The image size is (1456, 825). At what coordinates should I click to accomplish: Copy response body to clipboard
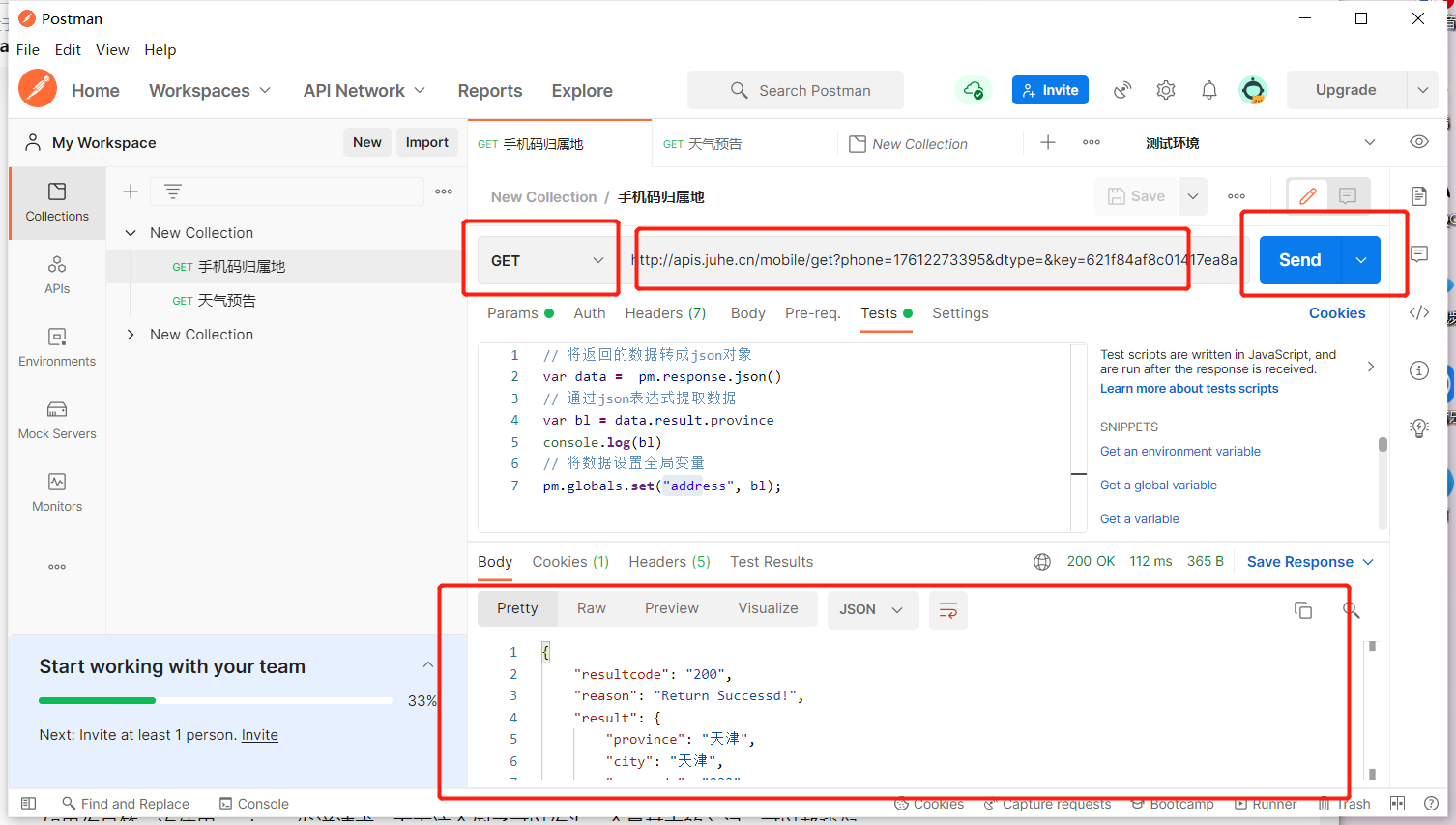click(1303, 610)
